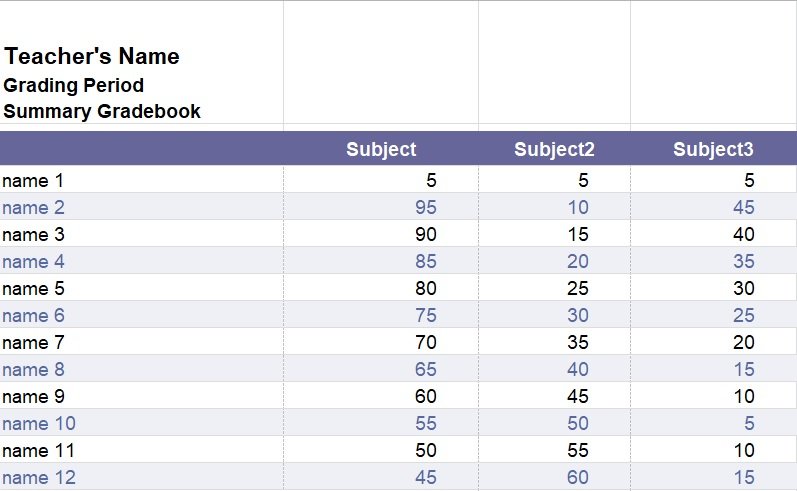The image size is (797, 491).
Task: Select the Summary Gradebook heading
Action: (x=102, y=111)
